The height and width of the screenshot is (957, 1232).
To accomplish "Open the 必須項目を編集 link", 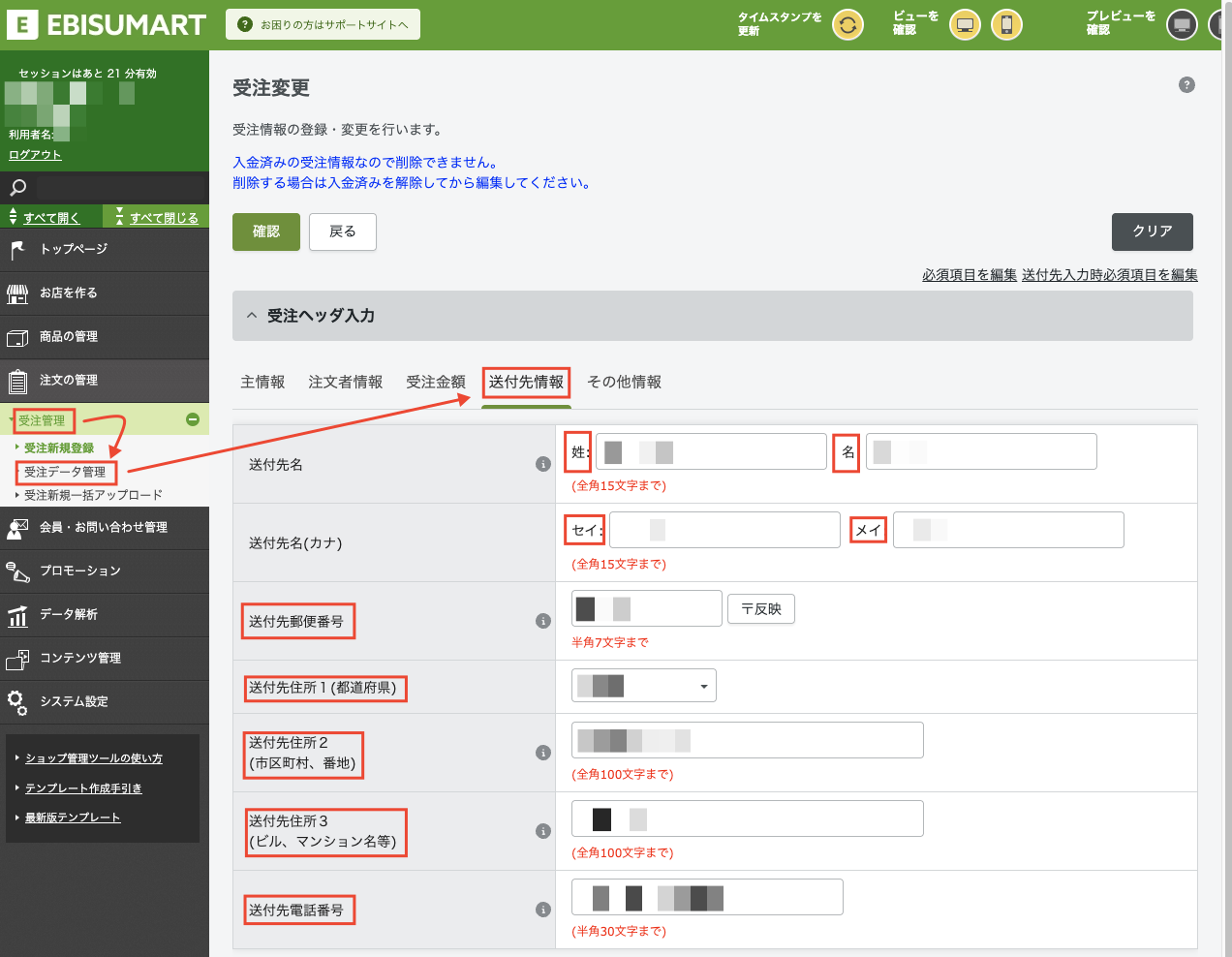I will coord(970,275).
